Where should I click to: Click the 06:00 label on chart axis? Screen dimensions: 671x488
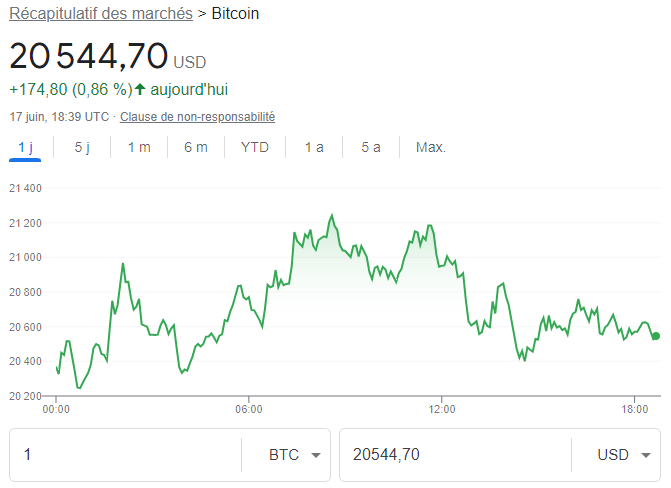pyautogui.click(x=249, y=408)
